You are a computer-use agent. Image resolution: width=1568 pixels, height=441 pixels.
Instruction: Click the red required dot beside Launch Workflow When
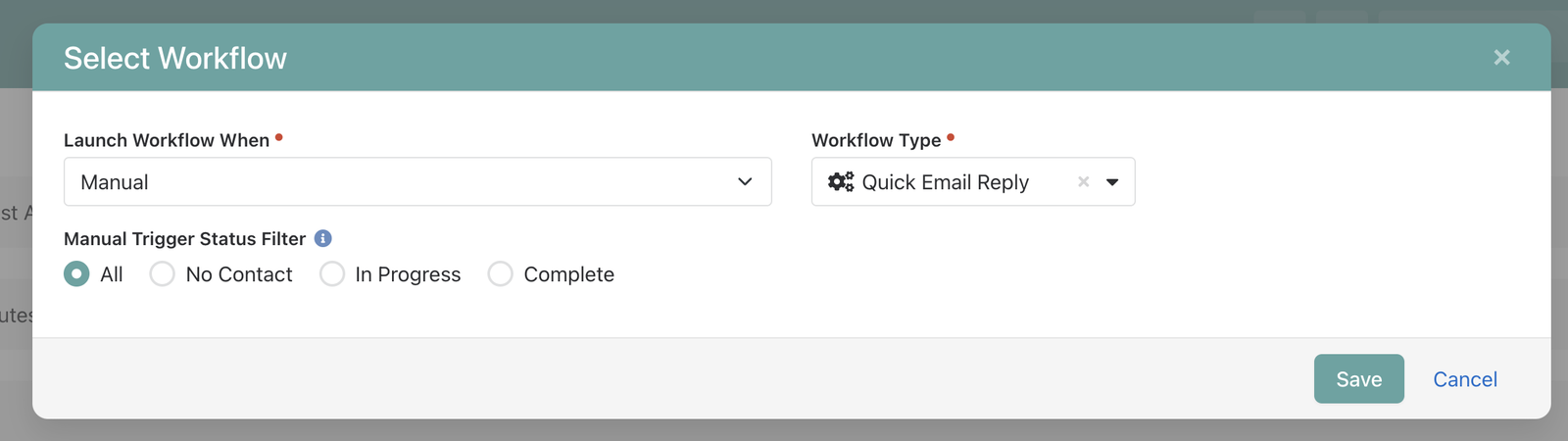click(278, 137)
